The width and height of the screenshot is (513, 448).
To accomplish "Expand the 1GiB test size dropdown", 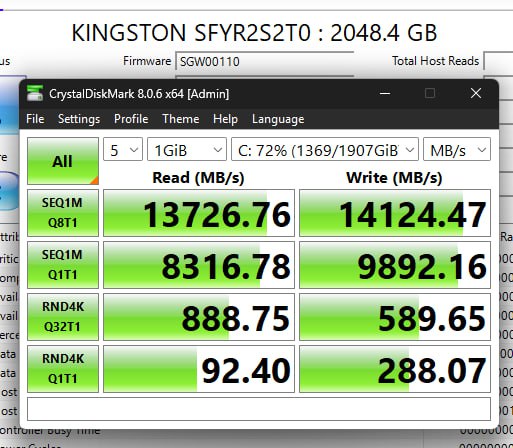I will coord(187,149).
